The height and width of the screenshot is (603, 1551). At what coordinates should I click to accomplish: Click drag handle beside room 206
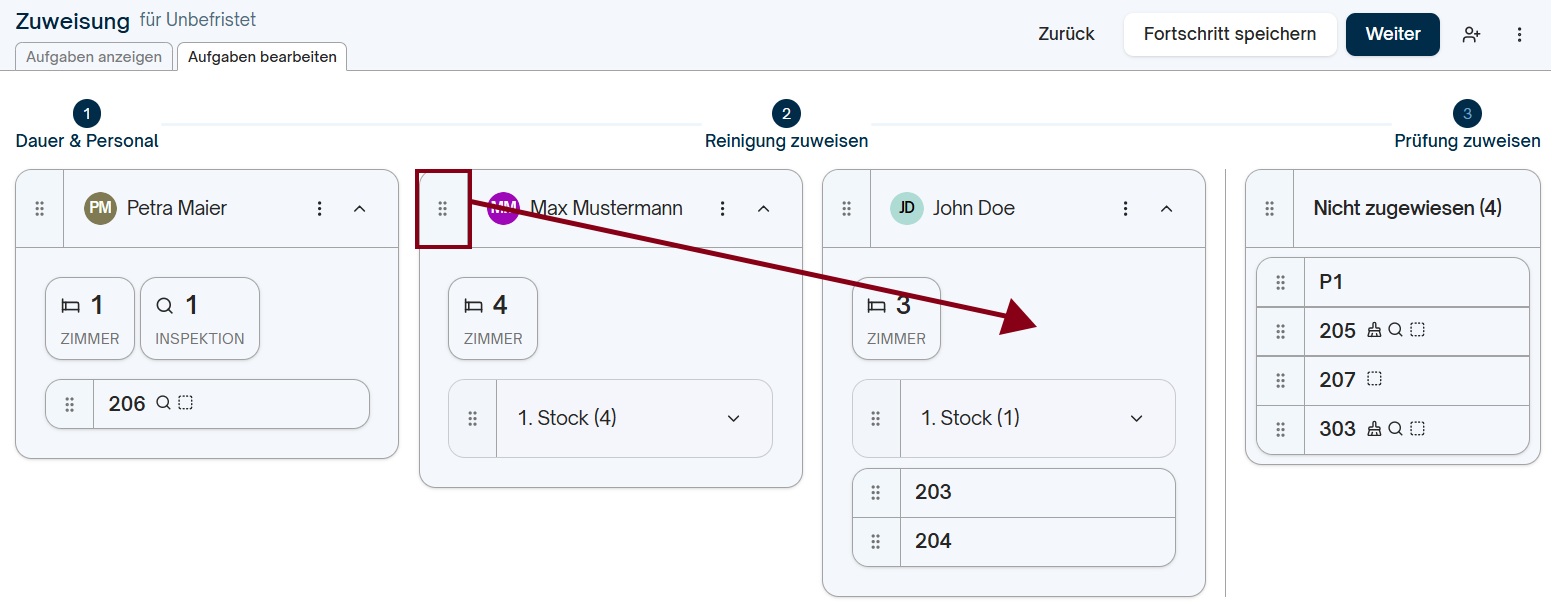[x=70, y=404]
